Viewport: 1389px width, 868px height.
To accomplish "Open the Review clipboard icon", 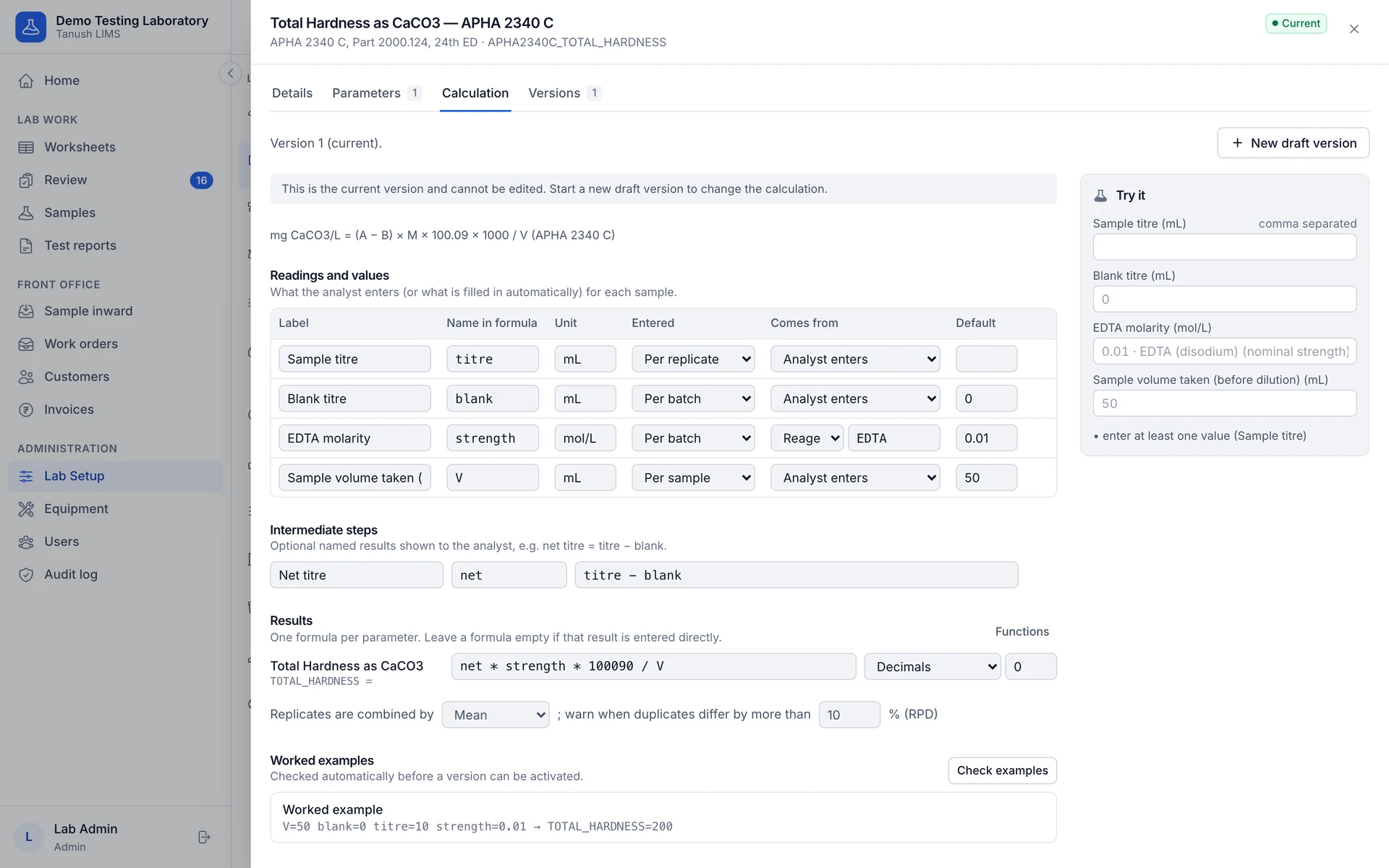I will click(x=26, y=180).
